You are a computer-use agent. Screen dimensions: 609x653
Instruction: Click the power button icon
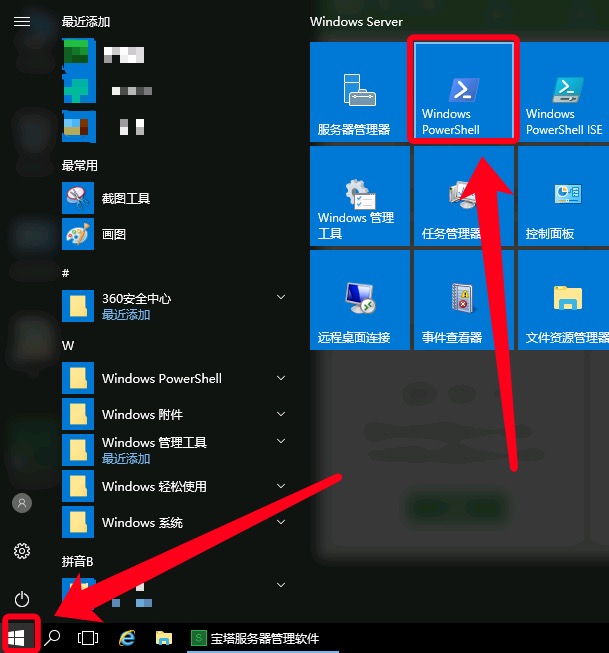click(x=22, y=599)
